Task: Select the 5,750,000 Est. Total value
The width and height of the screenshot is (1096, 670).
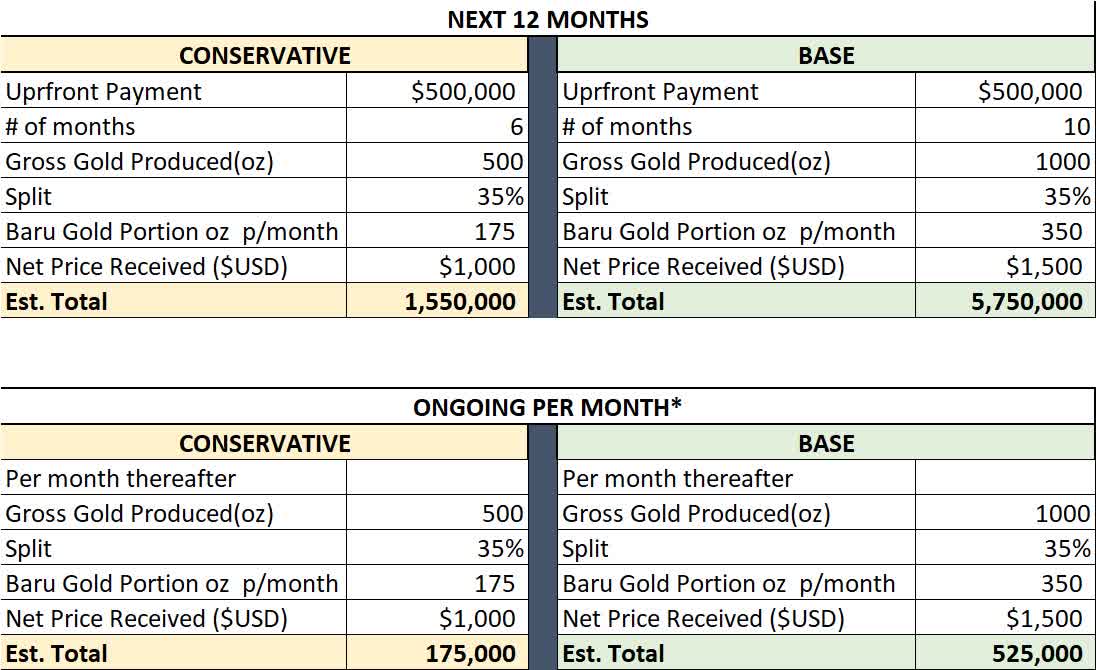Action: point(1026,301)
